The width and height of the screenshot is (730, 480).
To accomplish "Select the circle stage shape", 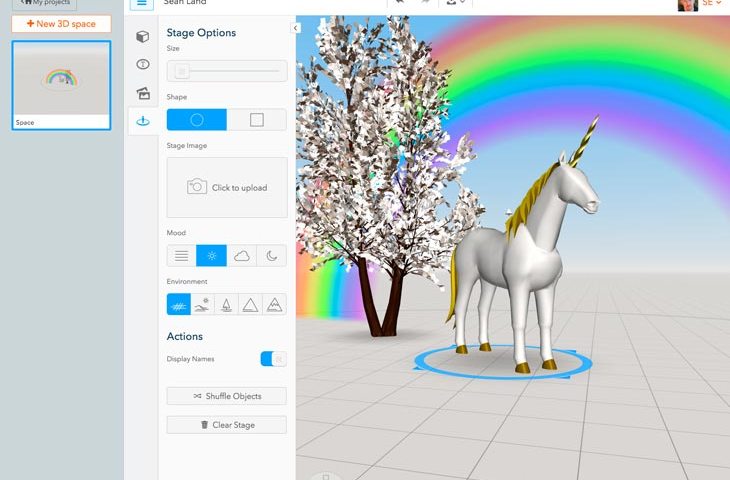I will 197,120.
